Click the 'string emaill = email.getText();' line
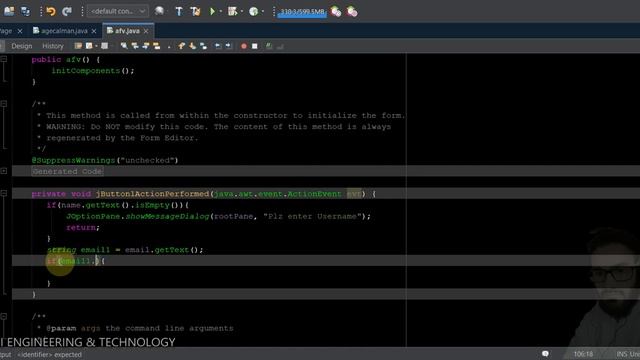The height and width of the screenshot is (360, 640). pyautogui.click(x=125, y=250)
